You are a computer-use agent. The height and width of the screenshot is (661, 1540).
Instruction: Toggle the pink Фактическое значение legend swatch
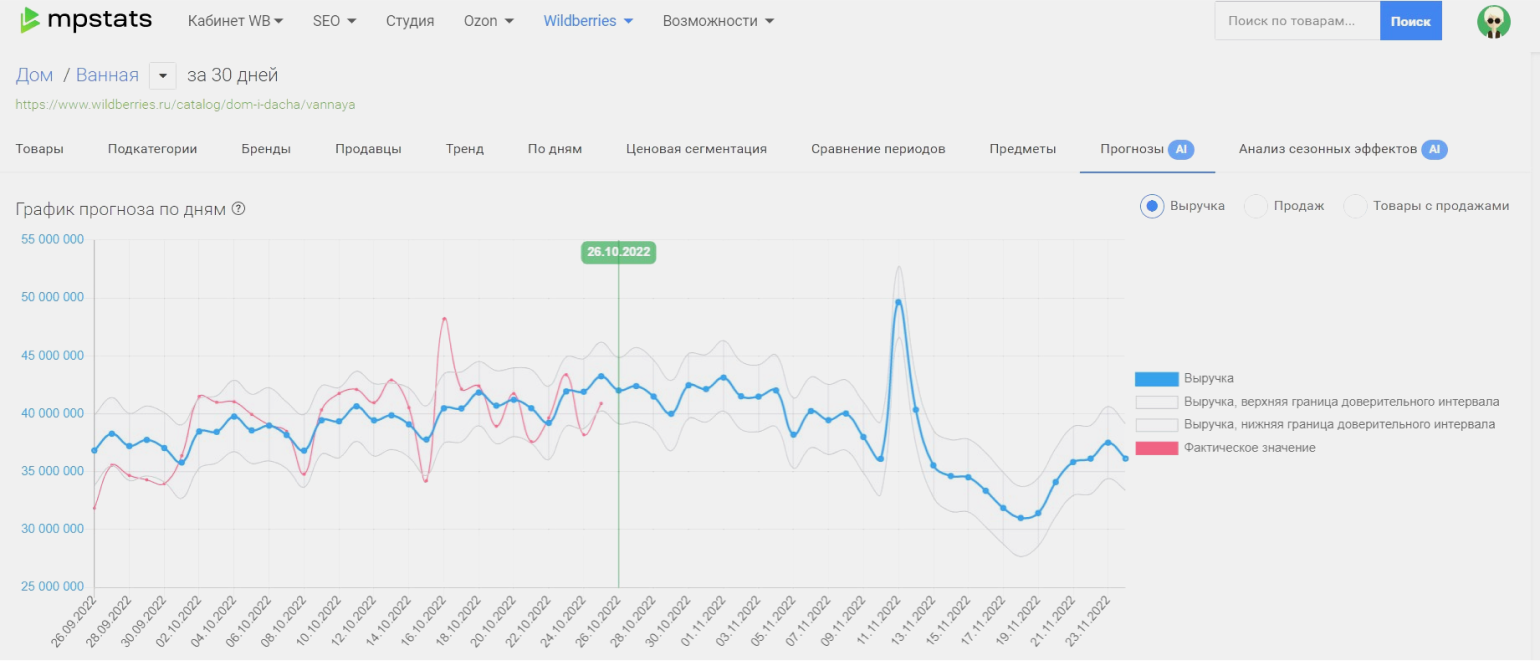1156,448
